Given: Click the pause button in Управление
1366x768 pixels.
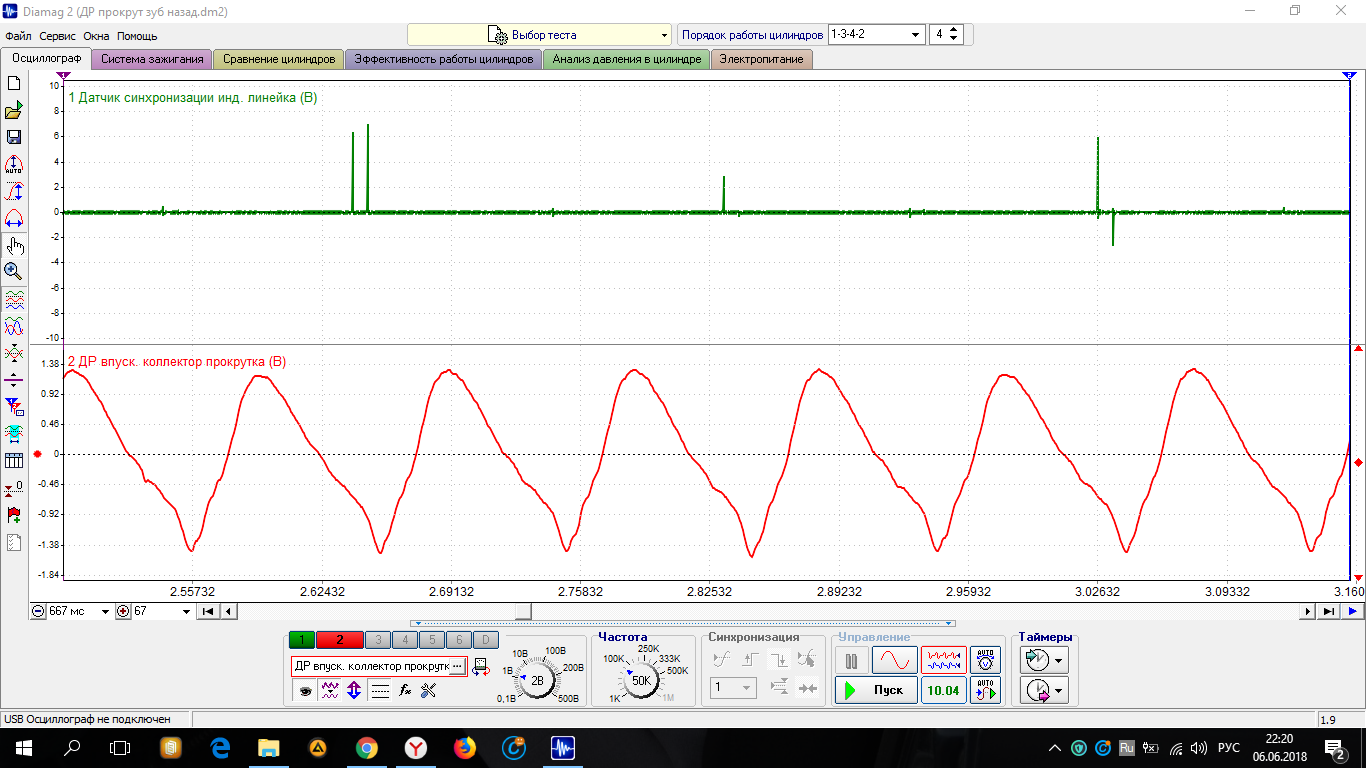Looking at the screenshot, I should click(851, 661).
